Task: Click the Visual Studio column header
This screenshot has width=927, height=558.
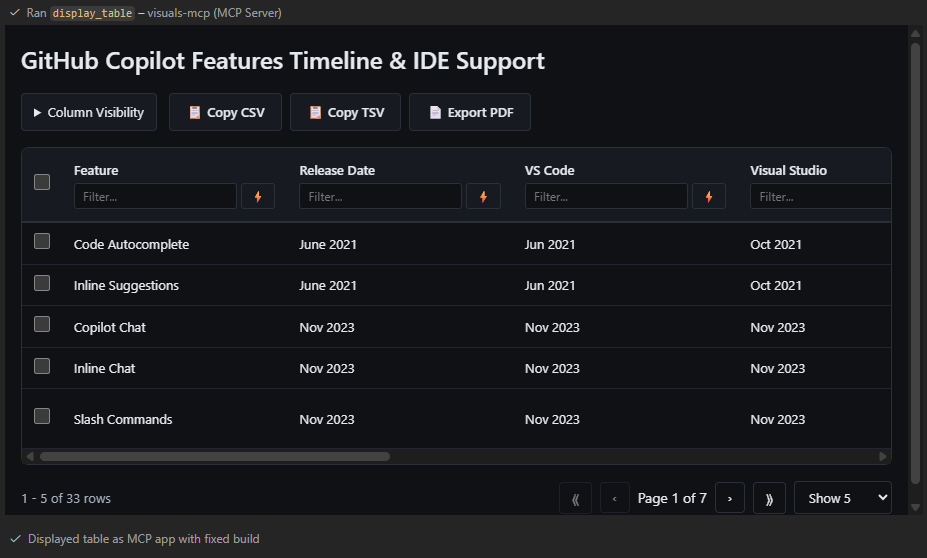Action: (x=789, y=171)
